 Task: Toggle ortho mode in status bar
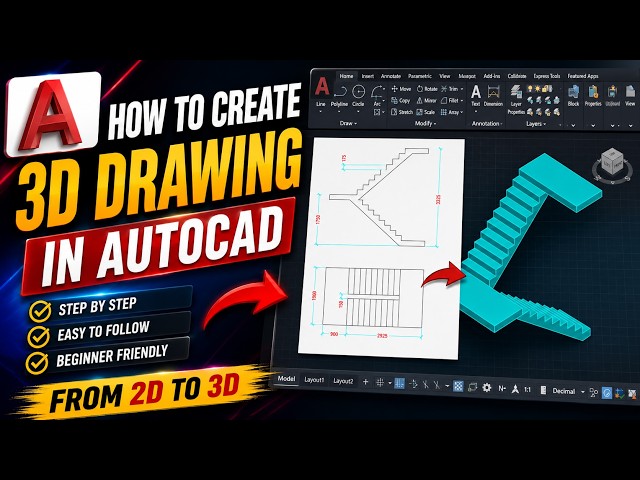413,384
